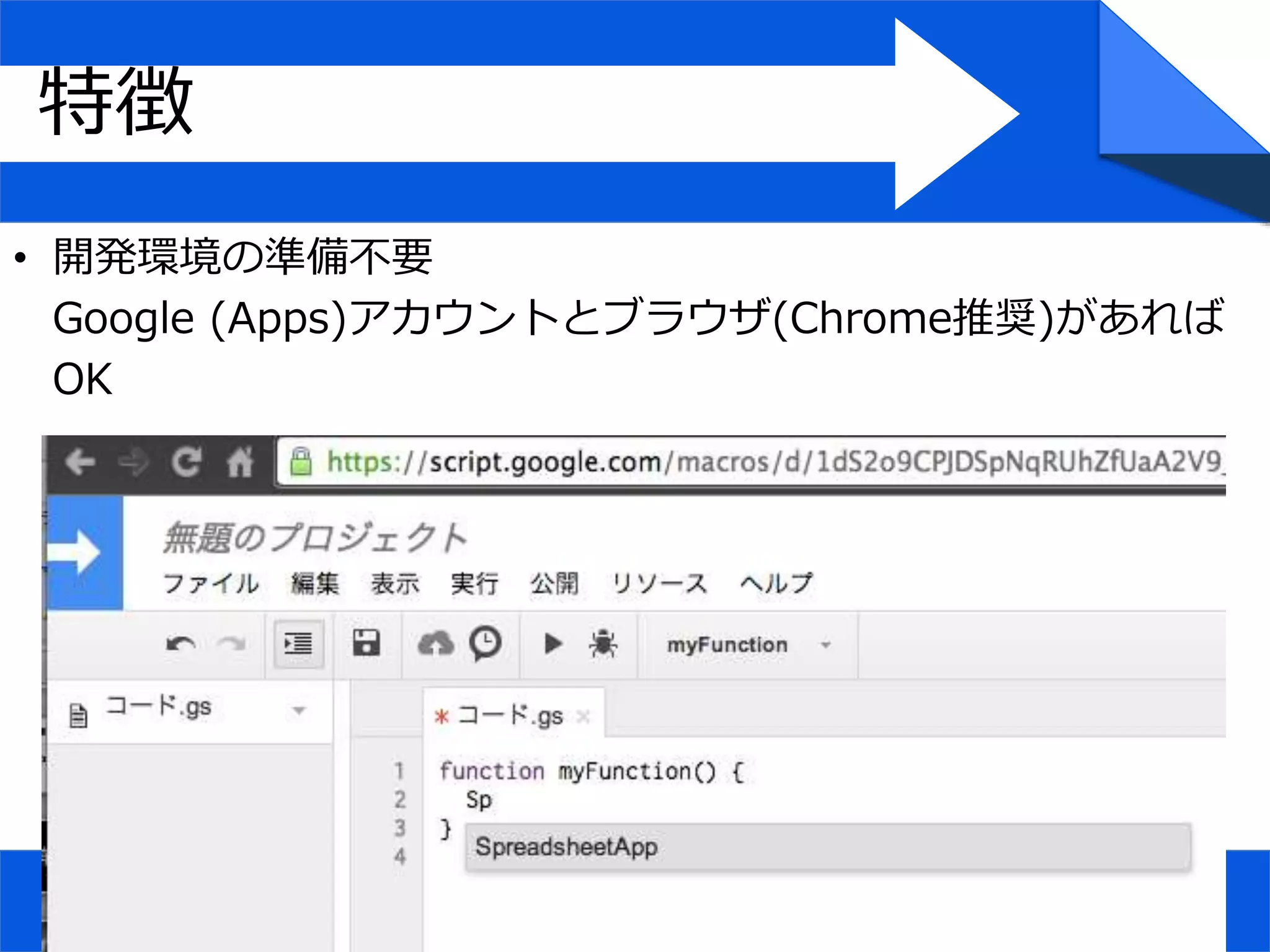The height and width of the screenshot is (952, 1270).
Task: Click the blue arrow Apps Script logo
Action: [85, 553]
